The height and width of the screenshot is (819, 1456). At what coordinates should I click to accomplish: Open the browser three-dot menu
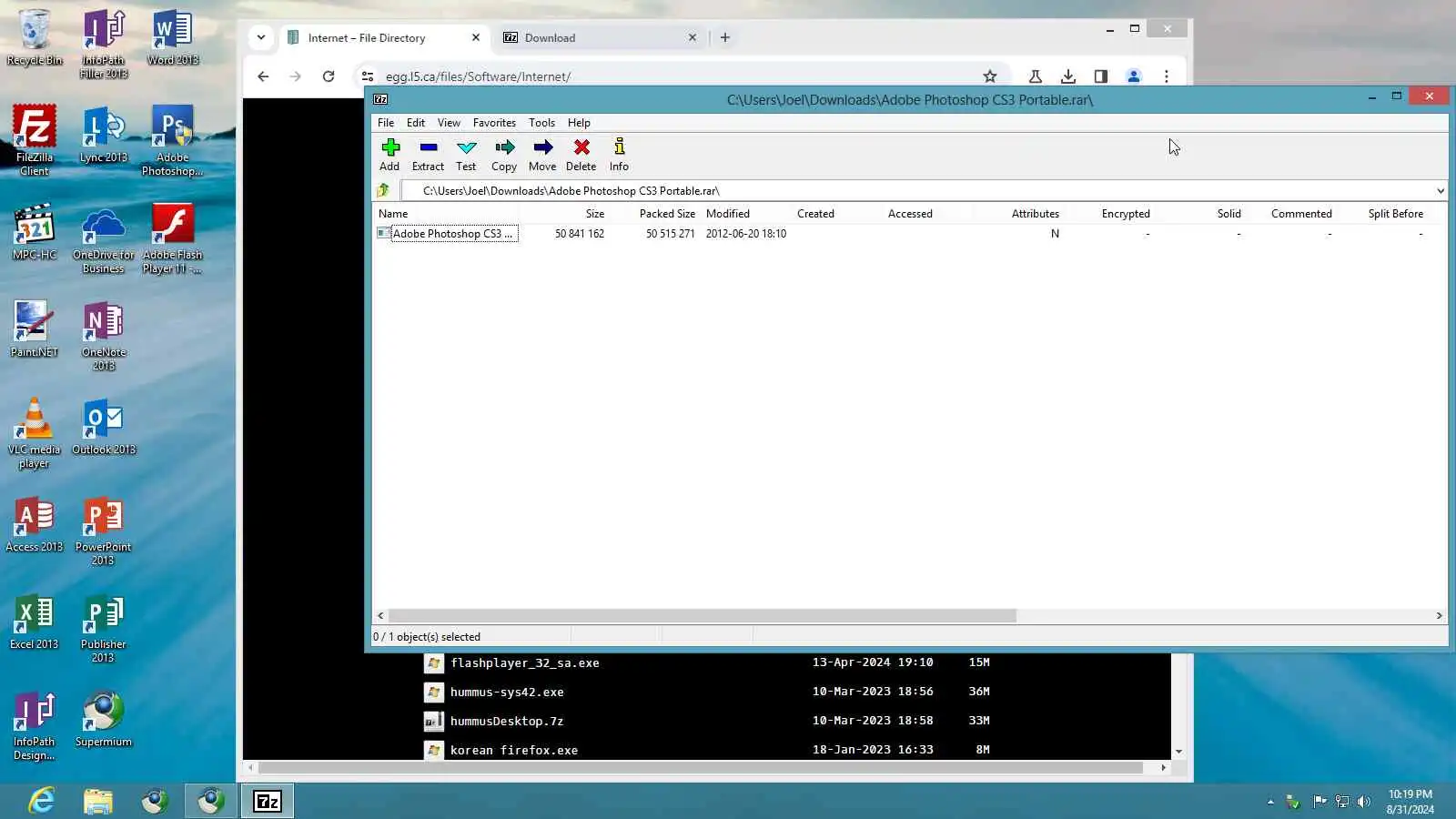click(1167, 76)
